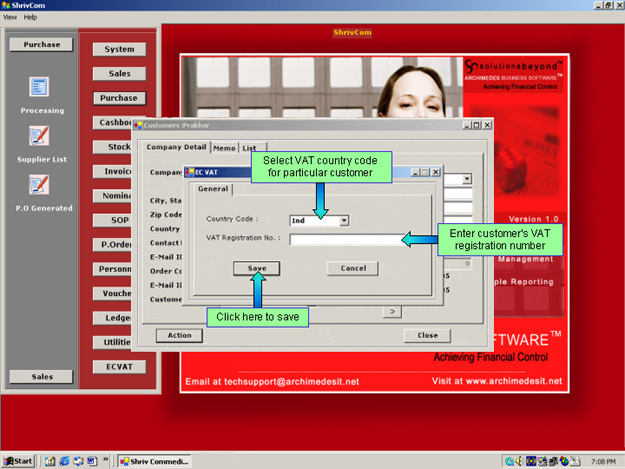Open the Country Code dropdown

point(344,220)
